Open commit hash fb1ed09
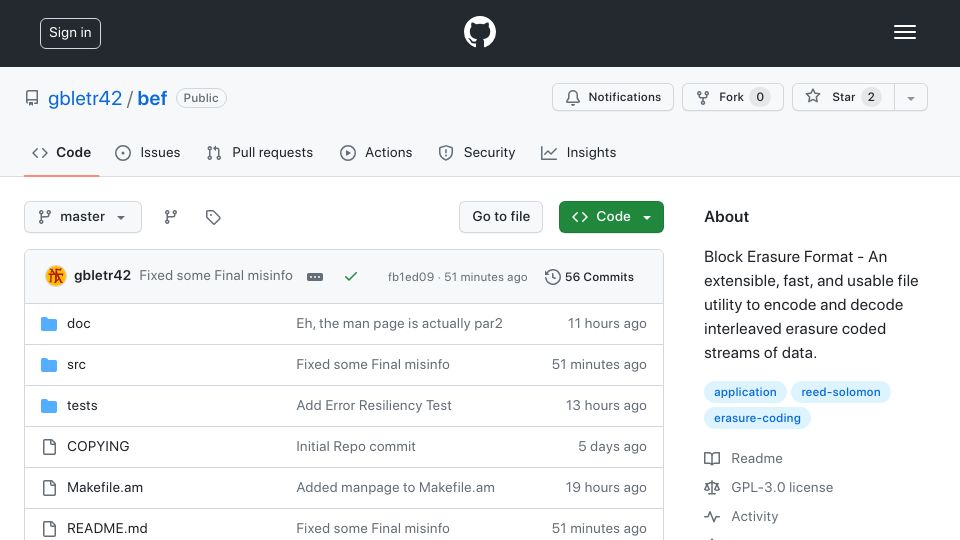The width and height of the screenshot is (960, 540). [x=411, y=277]
